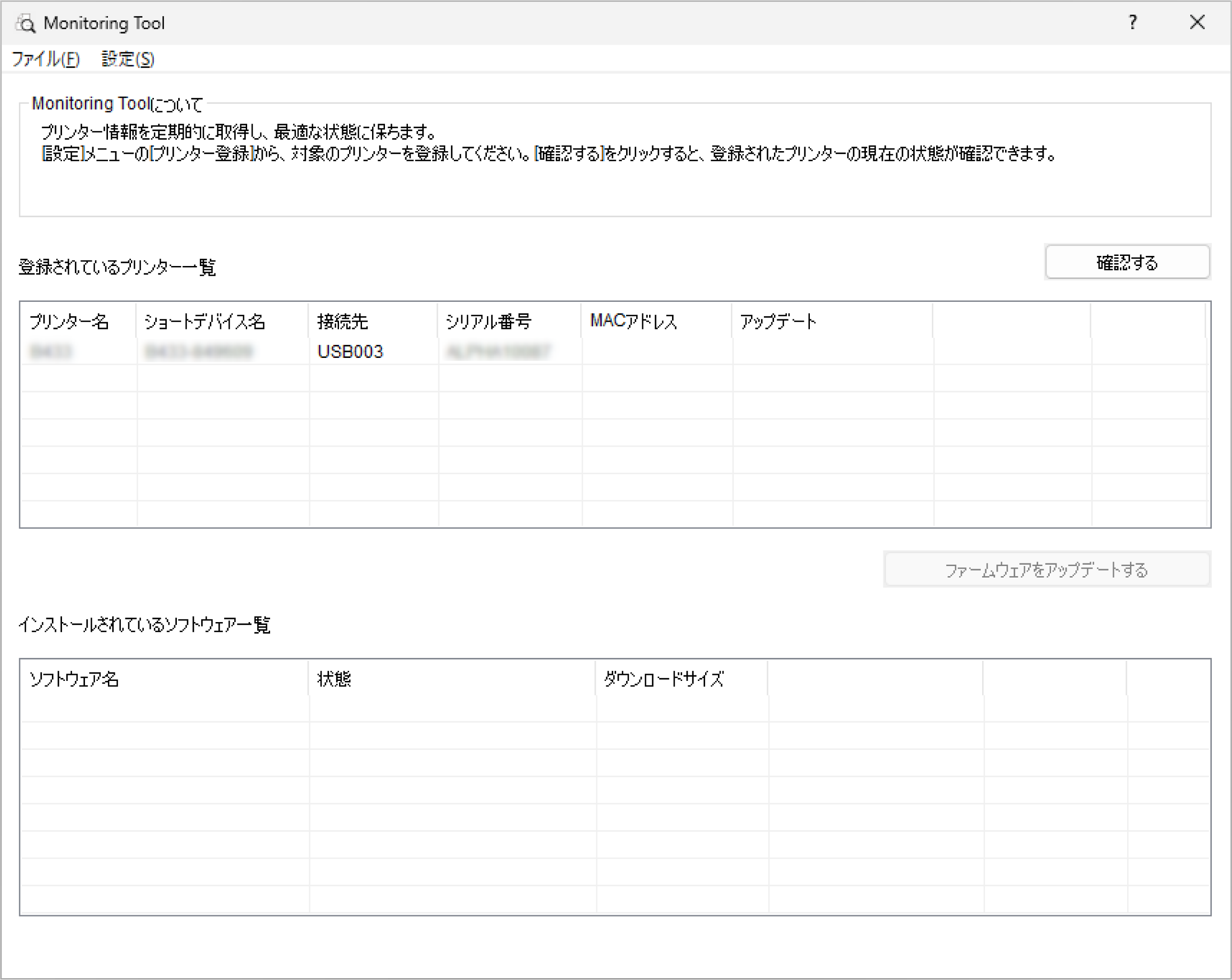Click the Monitoring Tool app icon
1232x980 pixels.
[x=25, y=23]
